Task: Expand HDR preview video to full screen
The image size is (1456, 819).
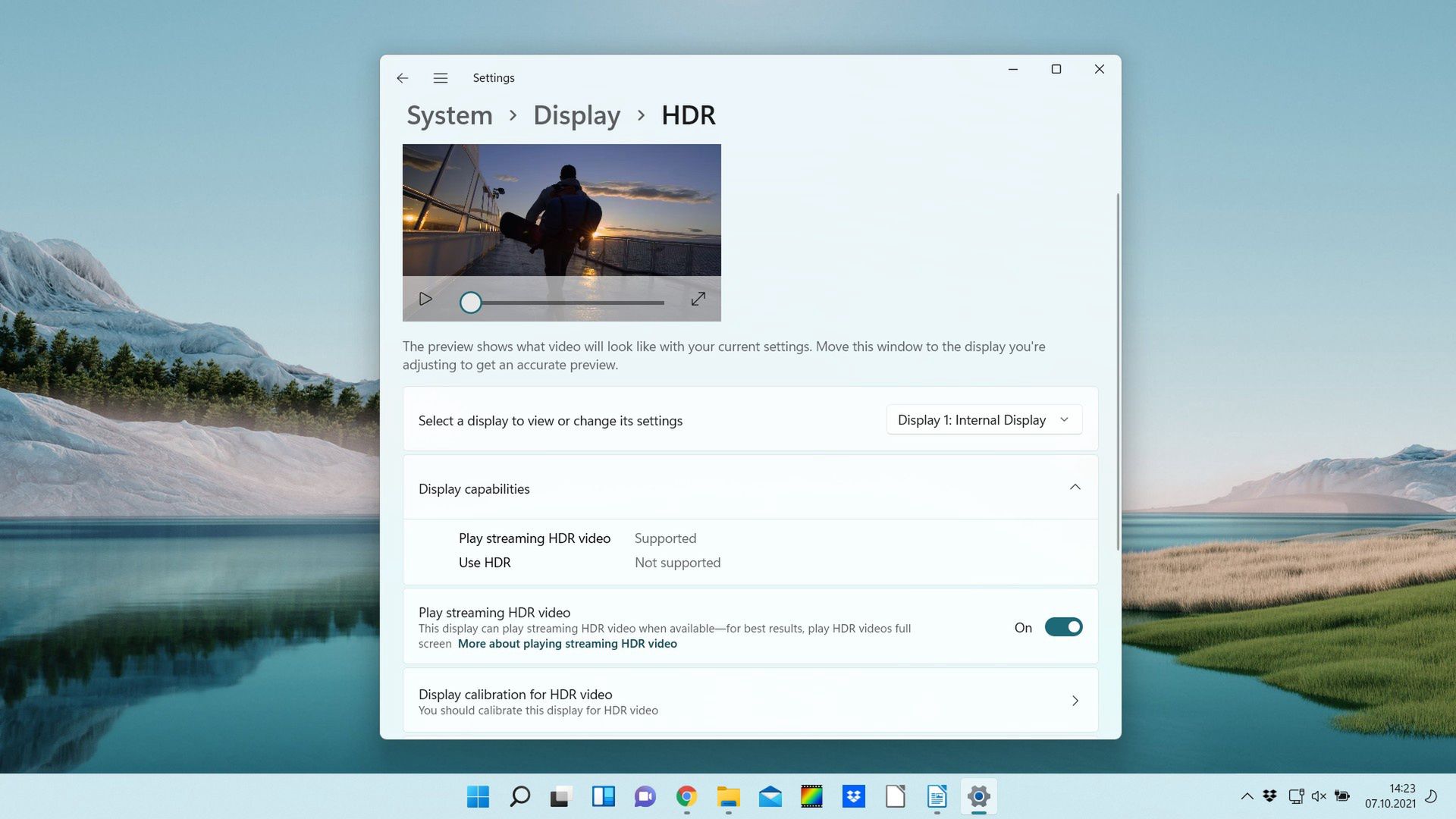Action: click(x=698, y=300)
